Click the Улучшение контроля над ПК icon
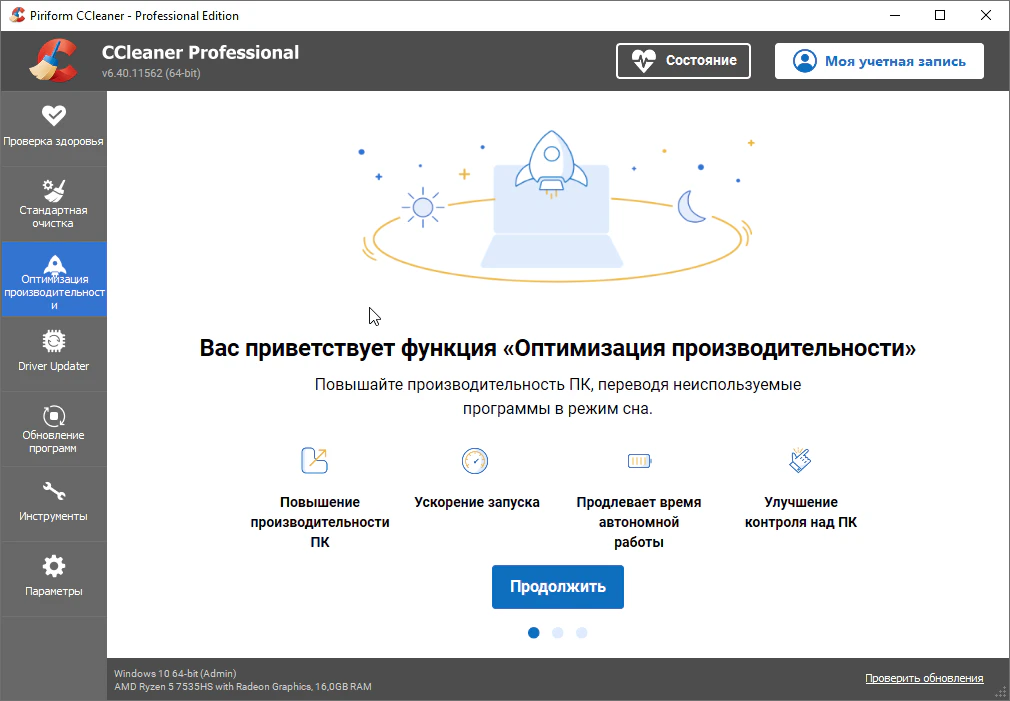 point(800,460)
